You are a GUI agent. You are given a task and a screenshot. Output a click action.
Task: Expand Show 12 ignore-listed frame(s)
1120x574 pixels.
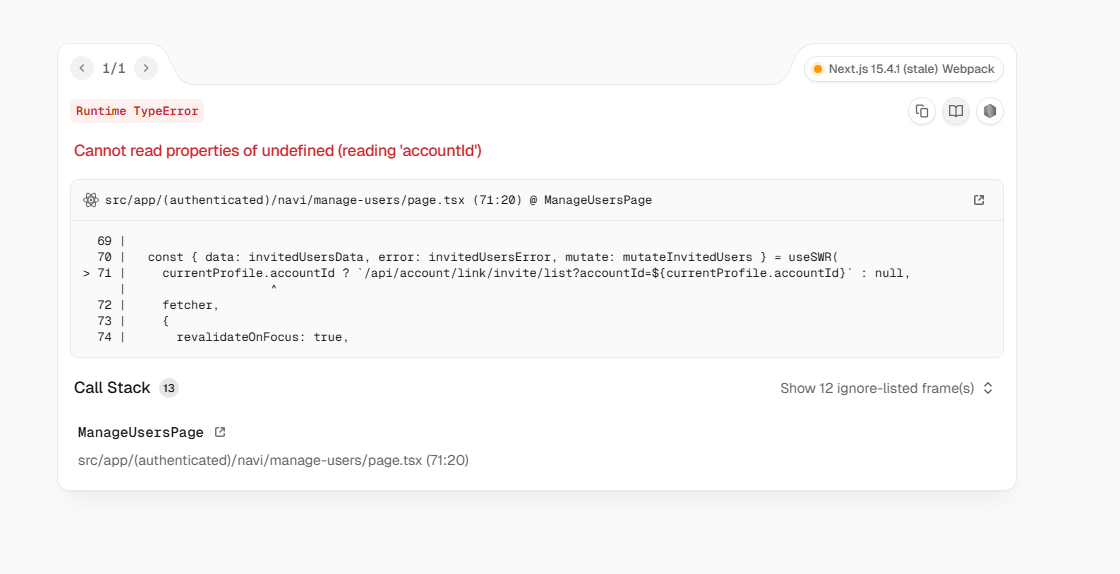[886, 388]
